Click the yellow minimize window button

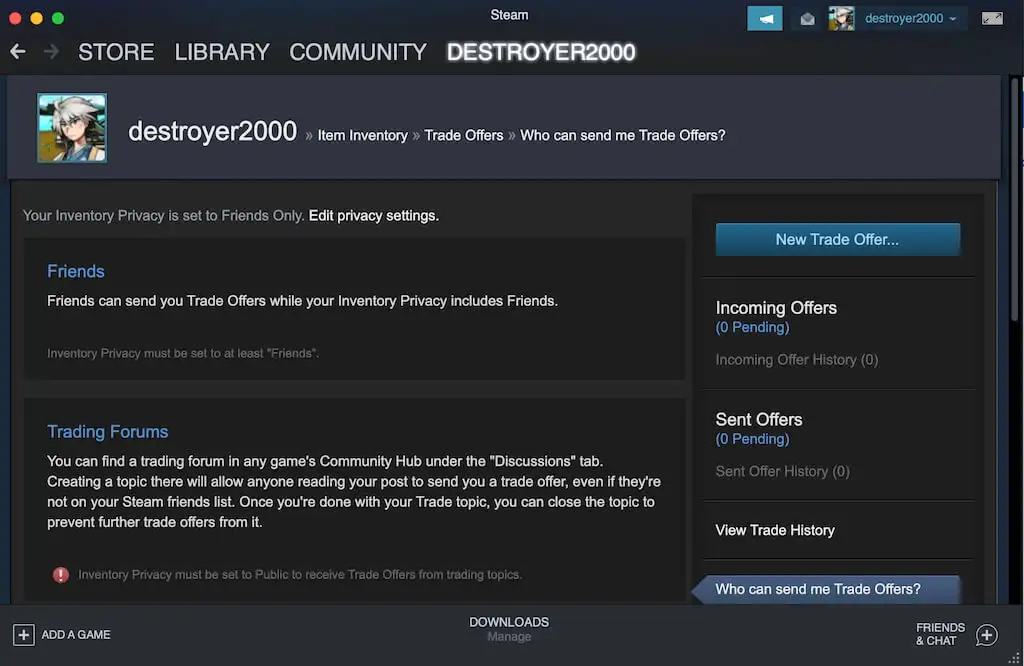37,18
